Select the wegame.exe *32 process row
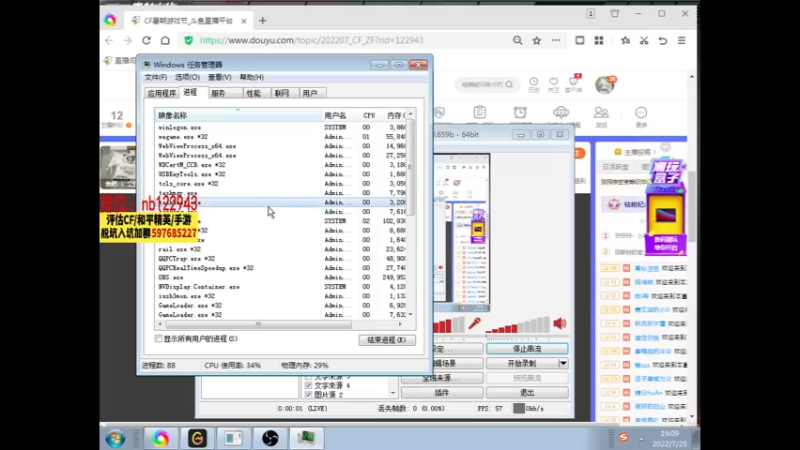Screen dimensions: 800x450 point(282,137)
